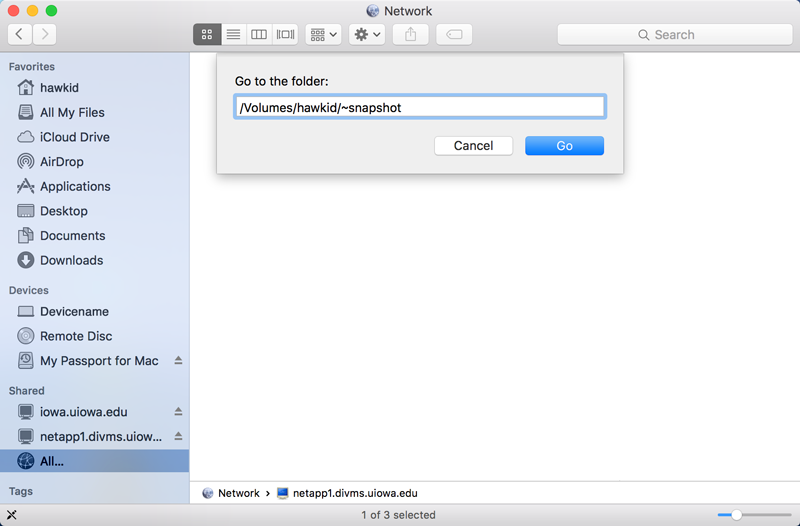The width and height of the screenshot is (800, 526).
Task: Open the Arrange items dropdown
Action: (x=324, y=34)
